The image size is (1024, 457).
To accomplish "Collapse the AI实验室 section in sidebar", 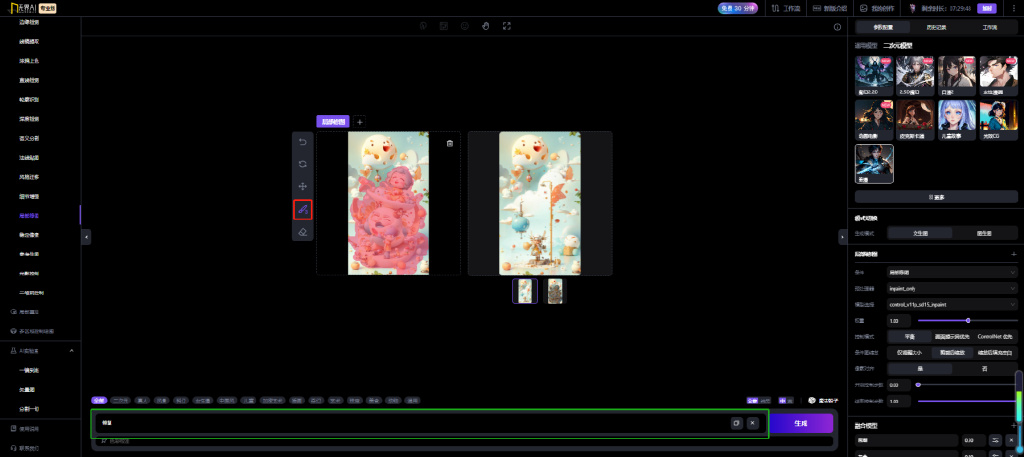I will tap(71, 351).
